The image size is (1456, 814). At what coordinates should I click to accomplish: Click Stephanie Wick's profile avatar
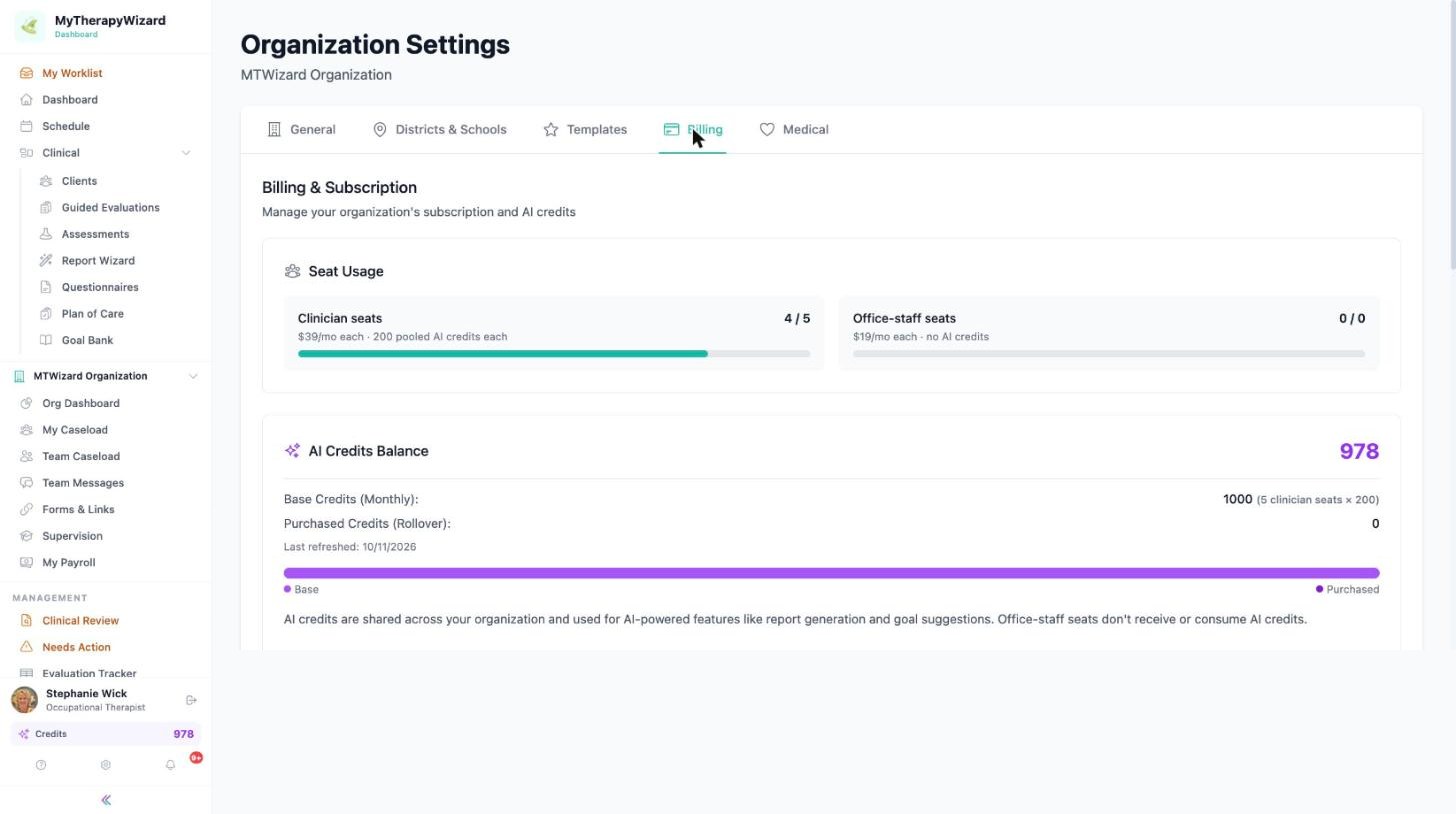tap(25, 700)
